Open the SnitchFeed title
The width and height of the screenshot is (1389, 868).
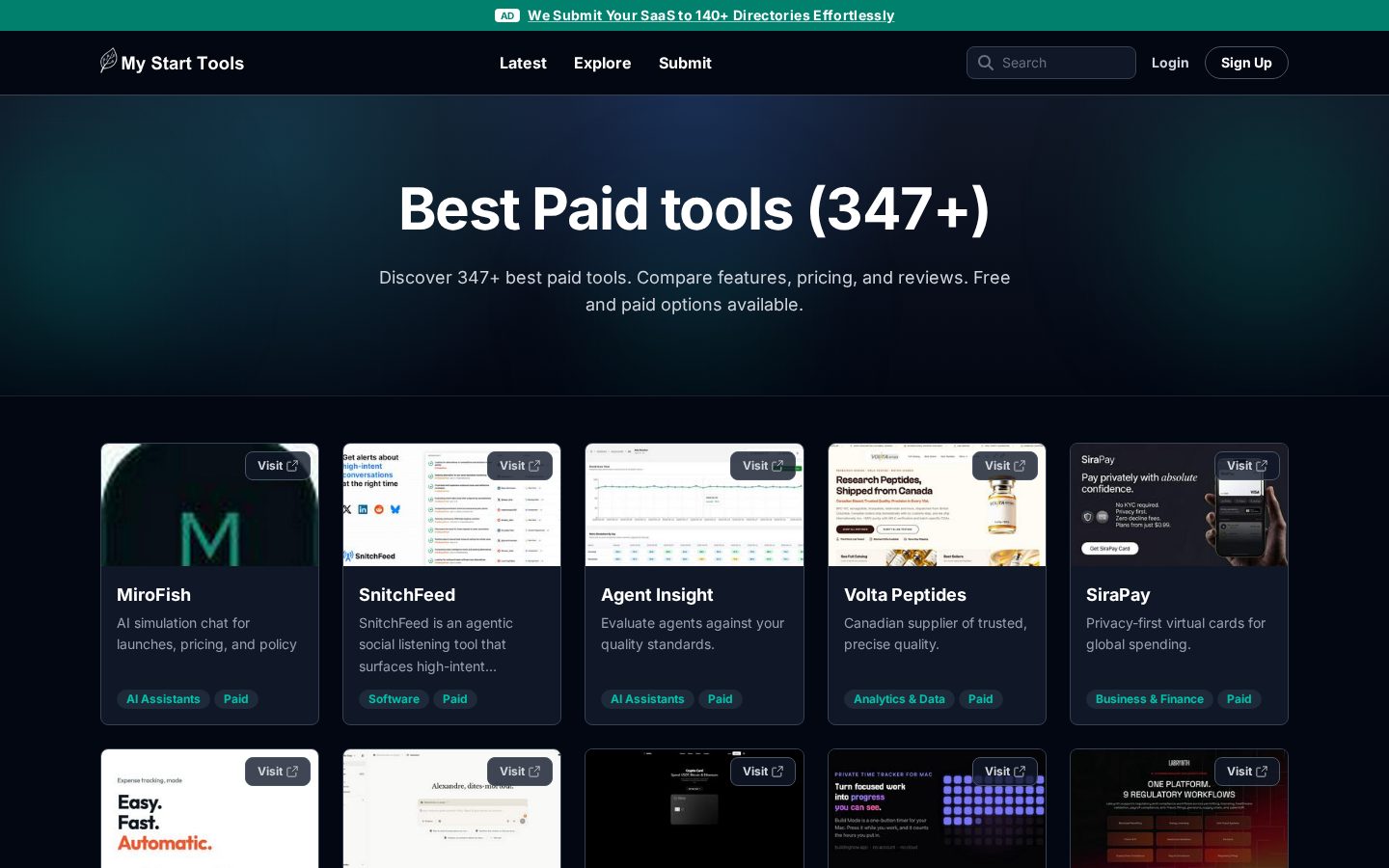click(x=407, y=595)
